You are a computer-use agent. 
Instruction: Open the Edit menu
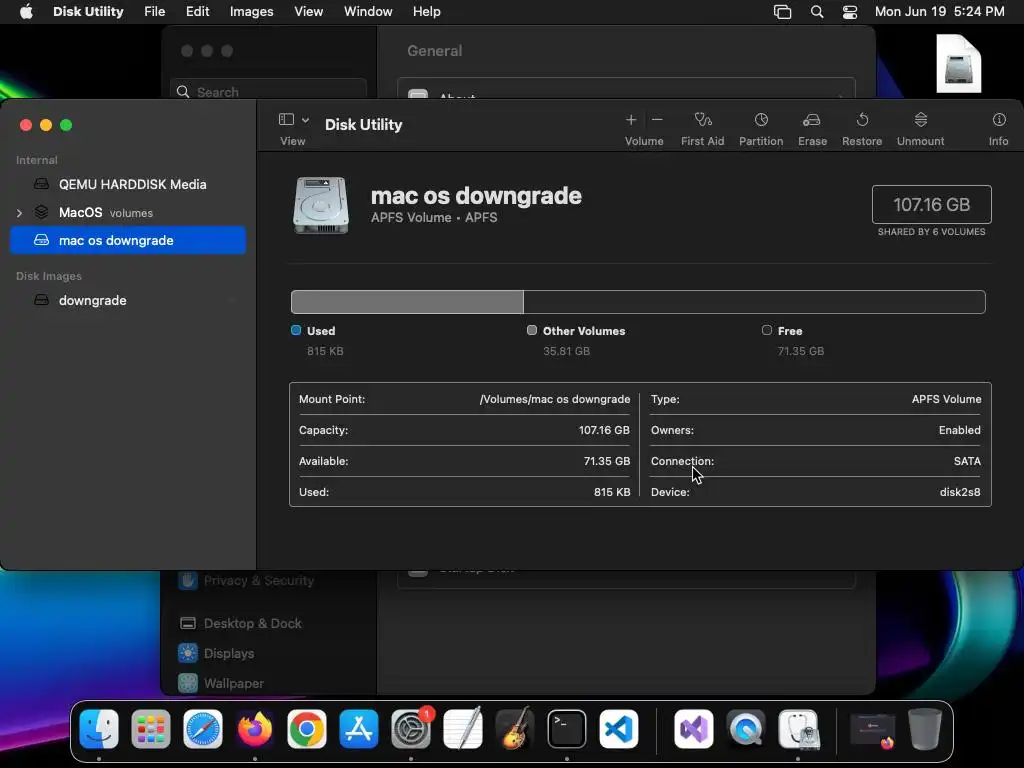click(x=197, y=12)
